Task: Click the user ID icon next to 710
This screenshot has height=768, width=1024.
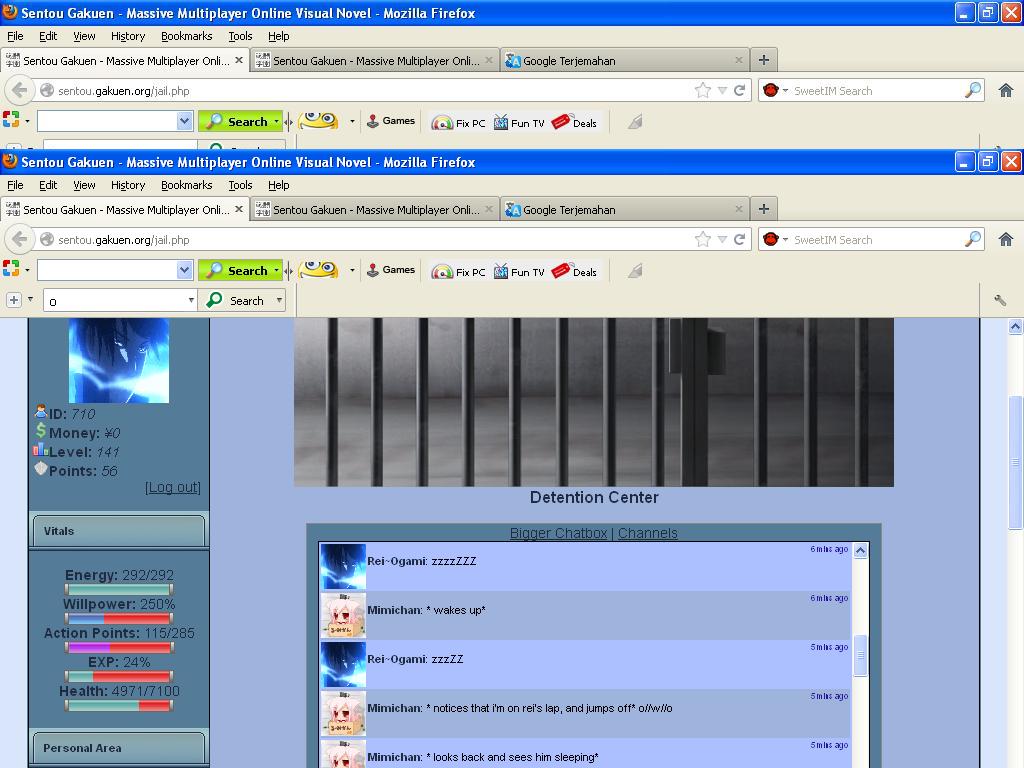Action: click(x=40, y=411)
